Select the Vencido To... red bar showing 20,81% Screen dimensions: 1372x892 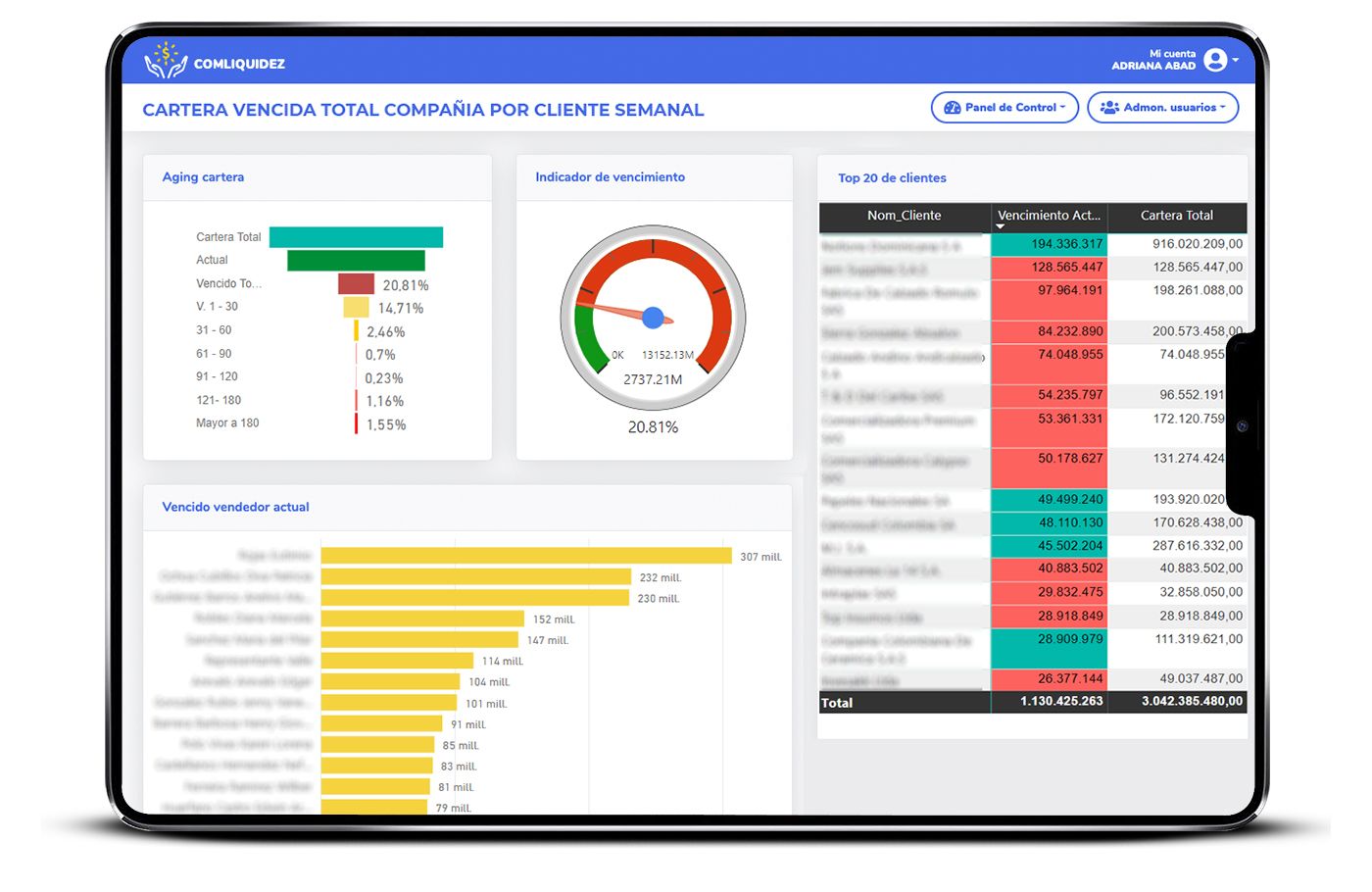click(x=356, y=284)
